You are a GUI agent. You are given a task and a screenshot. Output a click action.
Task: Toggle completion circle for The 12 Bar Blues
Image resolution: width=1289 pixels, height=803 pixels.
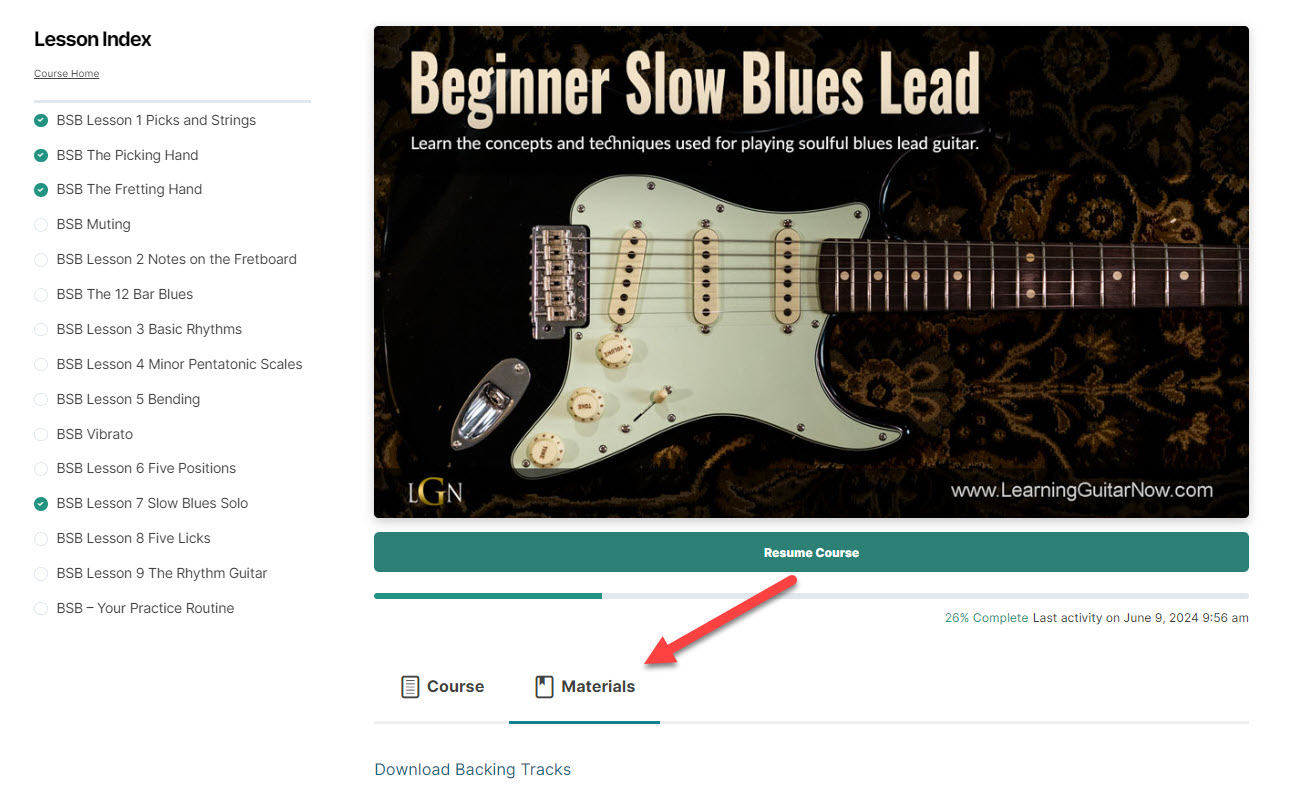(x=41, y=294)
